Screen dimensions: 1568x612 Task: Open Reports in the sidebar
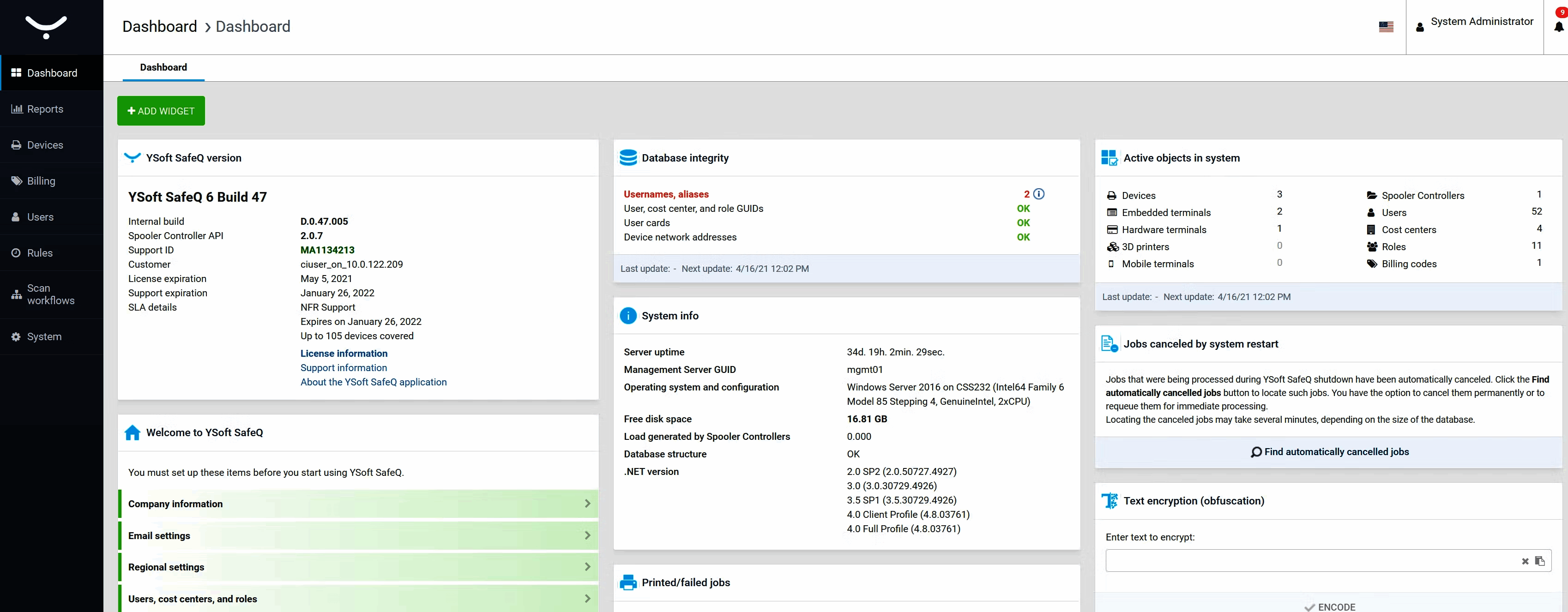coord(45,109)
